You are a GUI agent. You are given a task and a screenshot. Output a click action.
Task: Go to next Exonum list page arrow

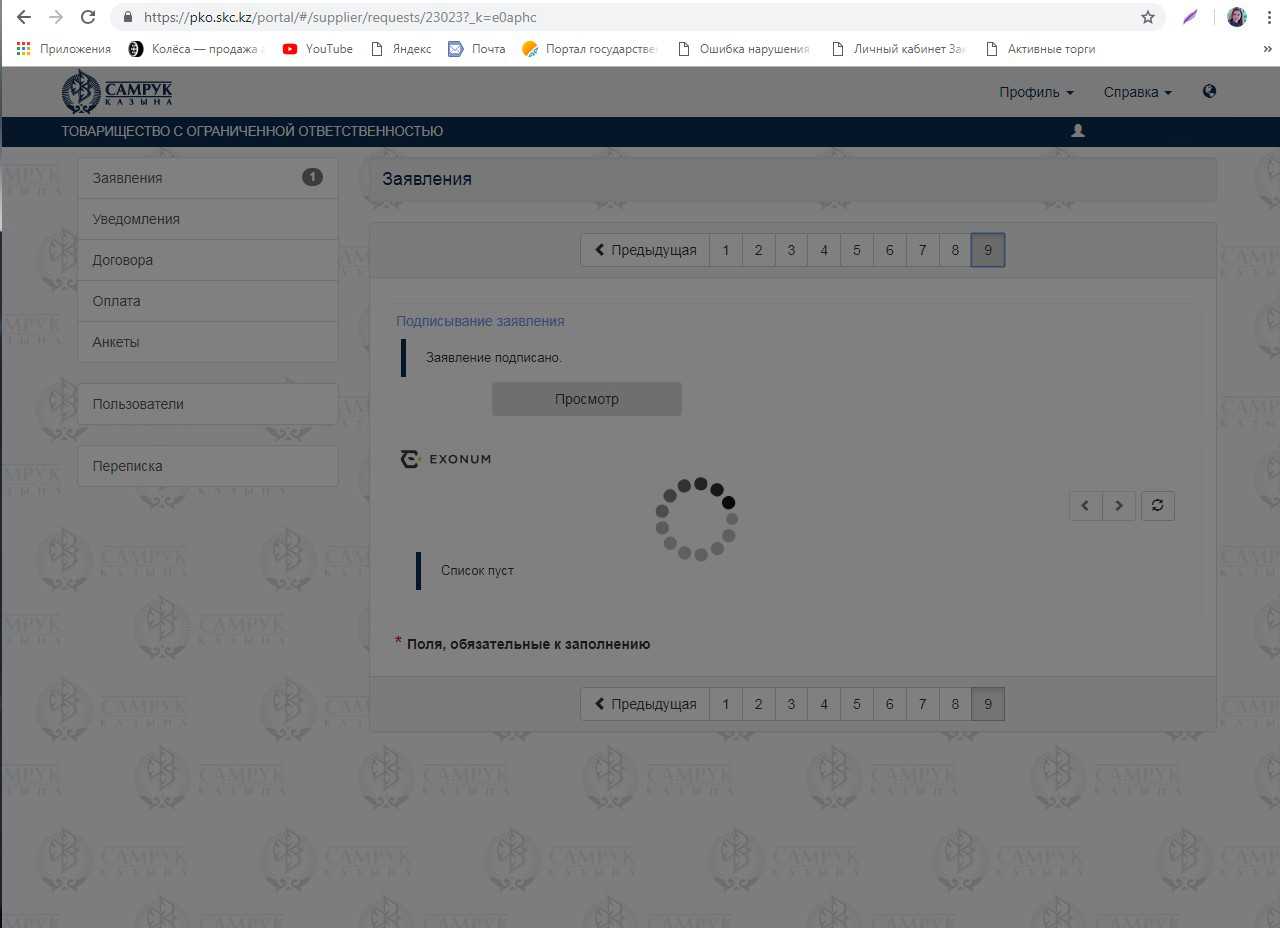point(1119,506)
